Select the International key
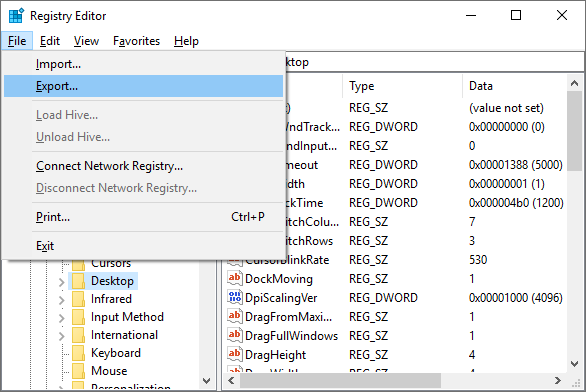The height and width of the screenshot is (392, 586). click(x=124, y=335)
